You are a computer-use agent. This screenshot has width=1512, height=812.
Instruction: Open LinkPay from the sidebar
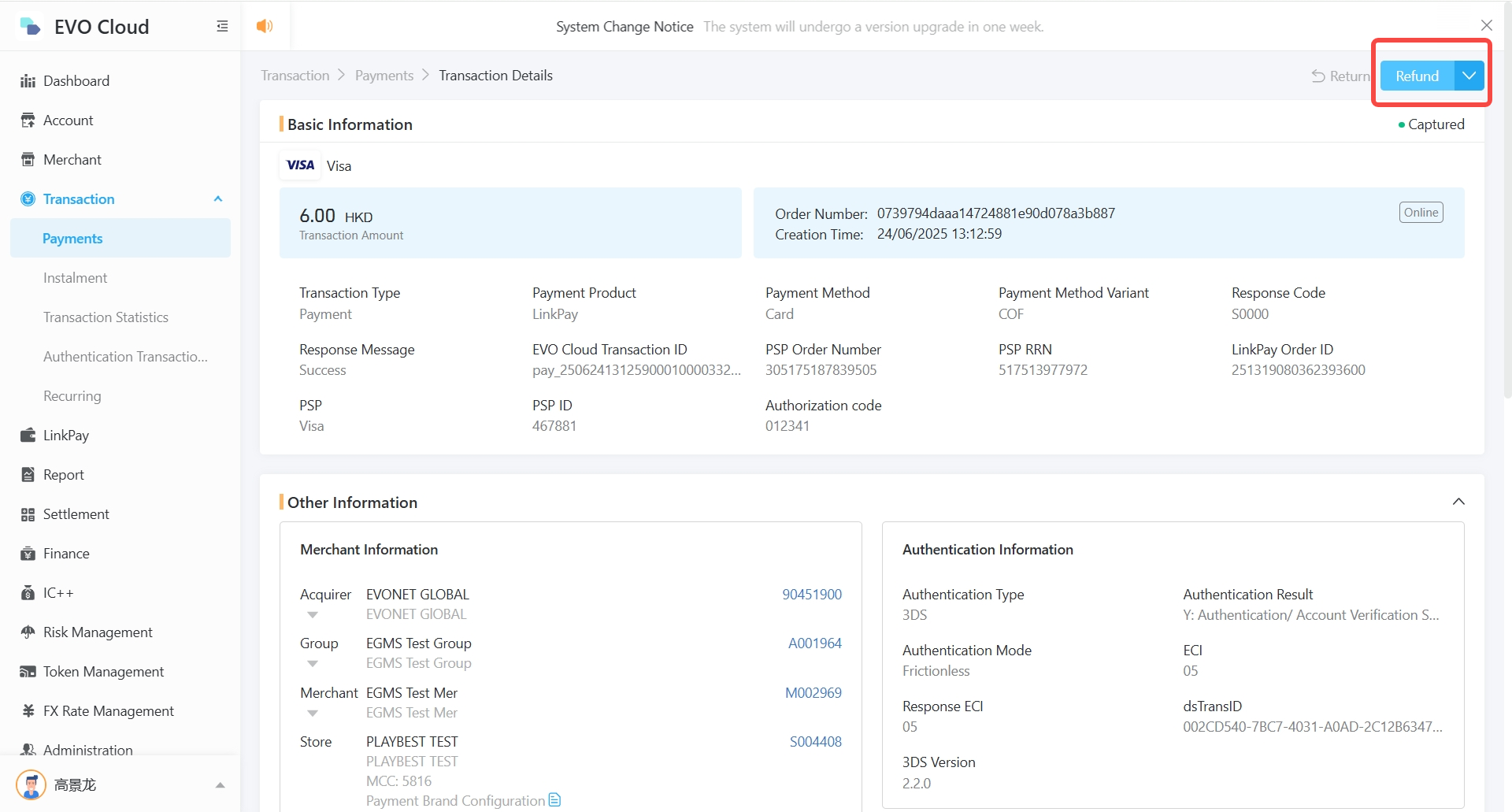66,436
